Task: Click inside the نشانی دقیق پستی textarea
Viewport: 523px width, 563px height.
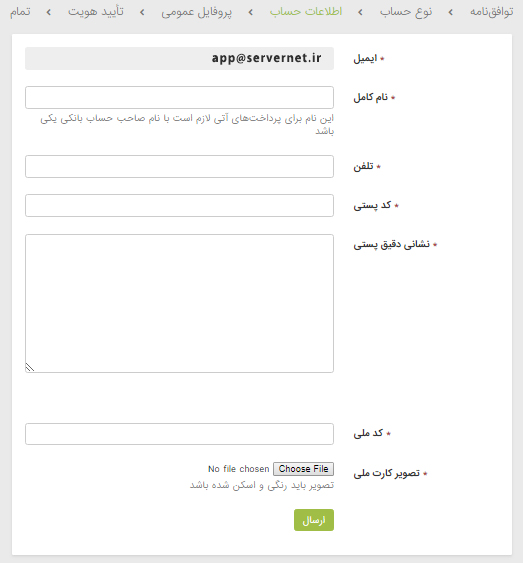Action: tap(179, 303)
